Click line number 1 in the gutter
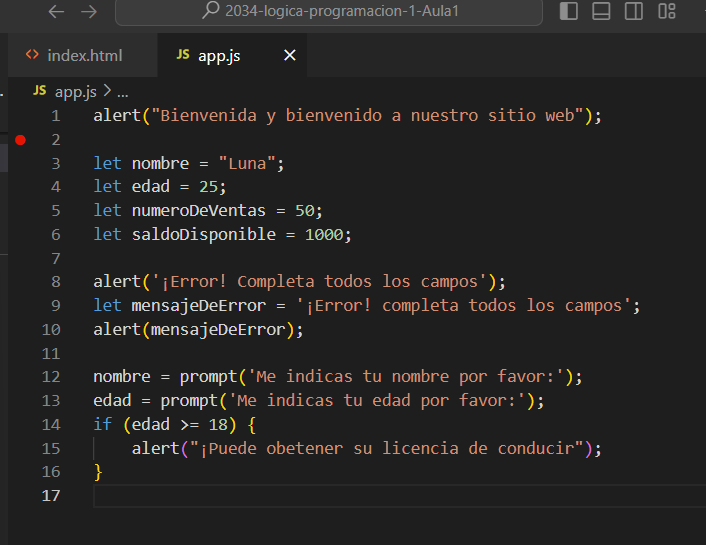 pos(55,116)
